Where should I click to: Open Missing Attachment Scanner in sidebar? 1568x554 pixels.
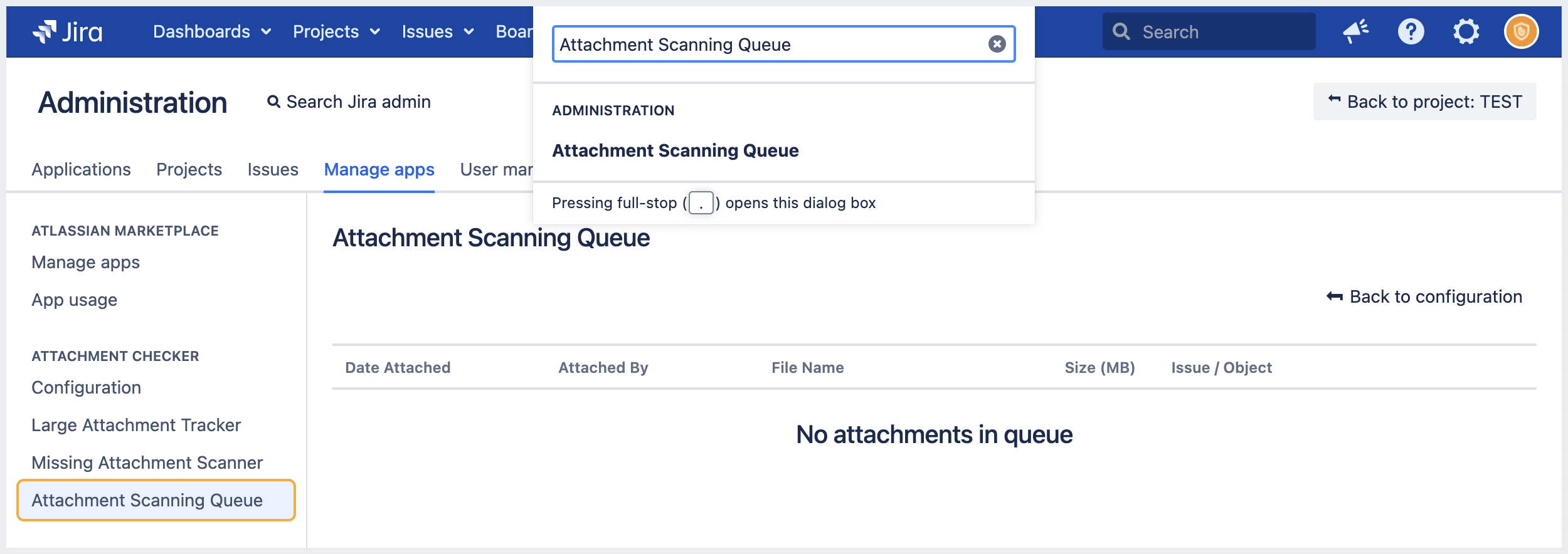point(147,463)
